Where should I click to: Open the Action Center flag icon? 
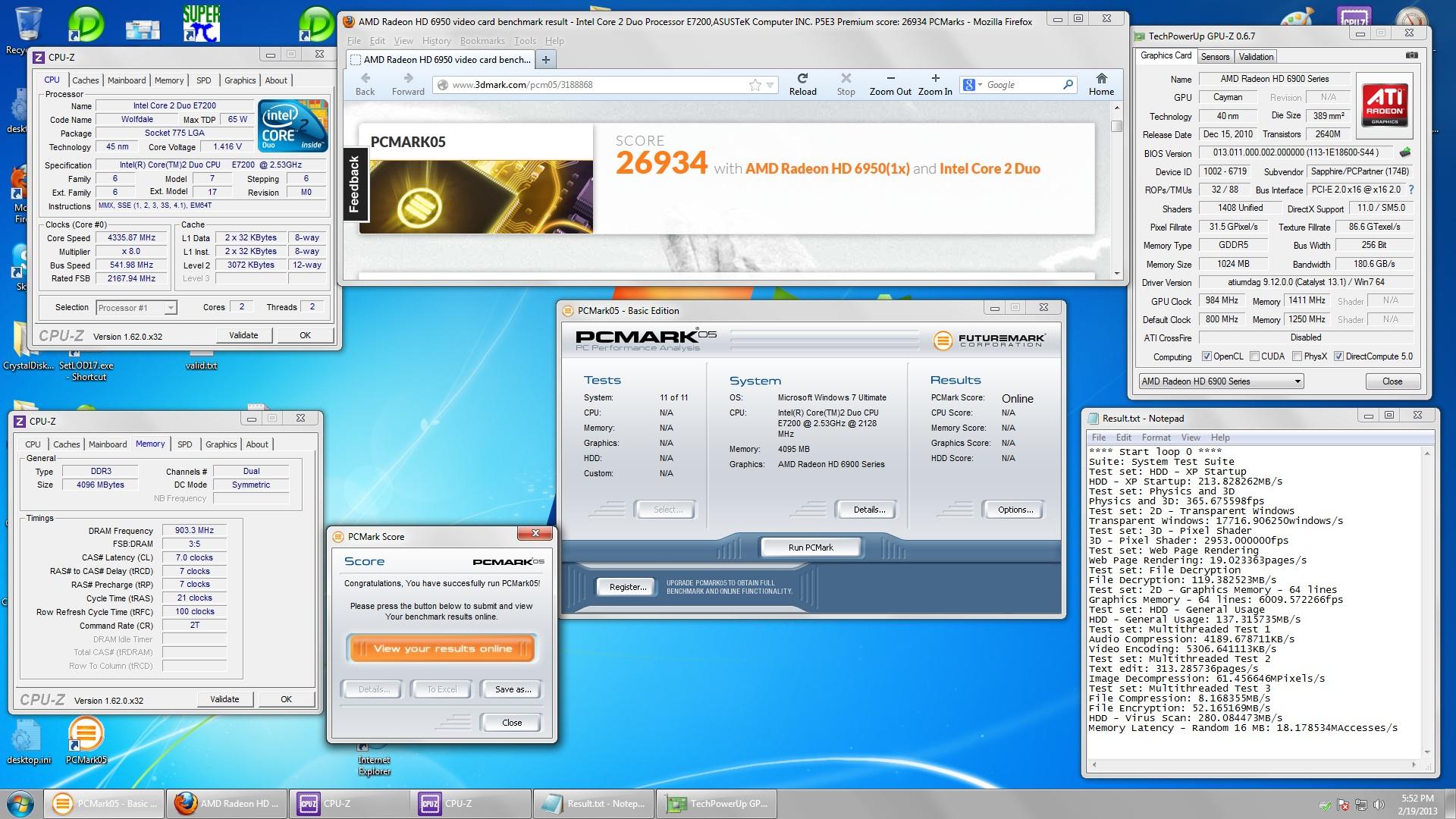tap(1343, 805)
